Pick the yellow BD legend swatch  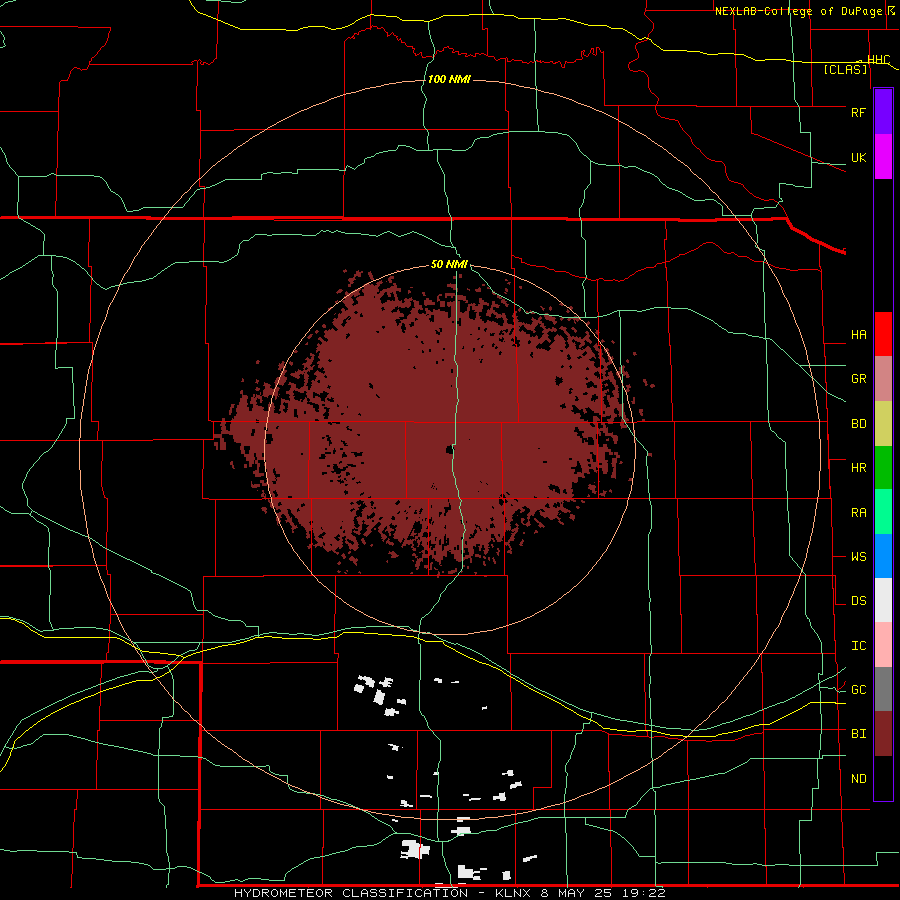[x=883, y=424]
